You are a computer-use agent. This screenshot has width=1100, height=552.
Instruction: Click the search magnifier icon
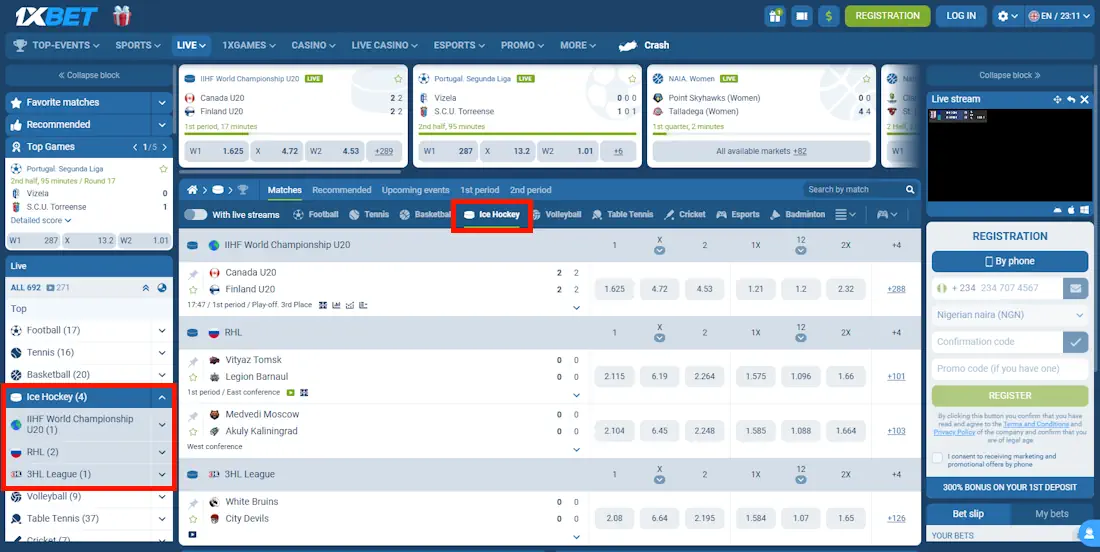[x=910, y=189]
